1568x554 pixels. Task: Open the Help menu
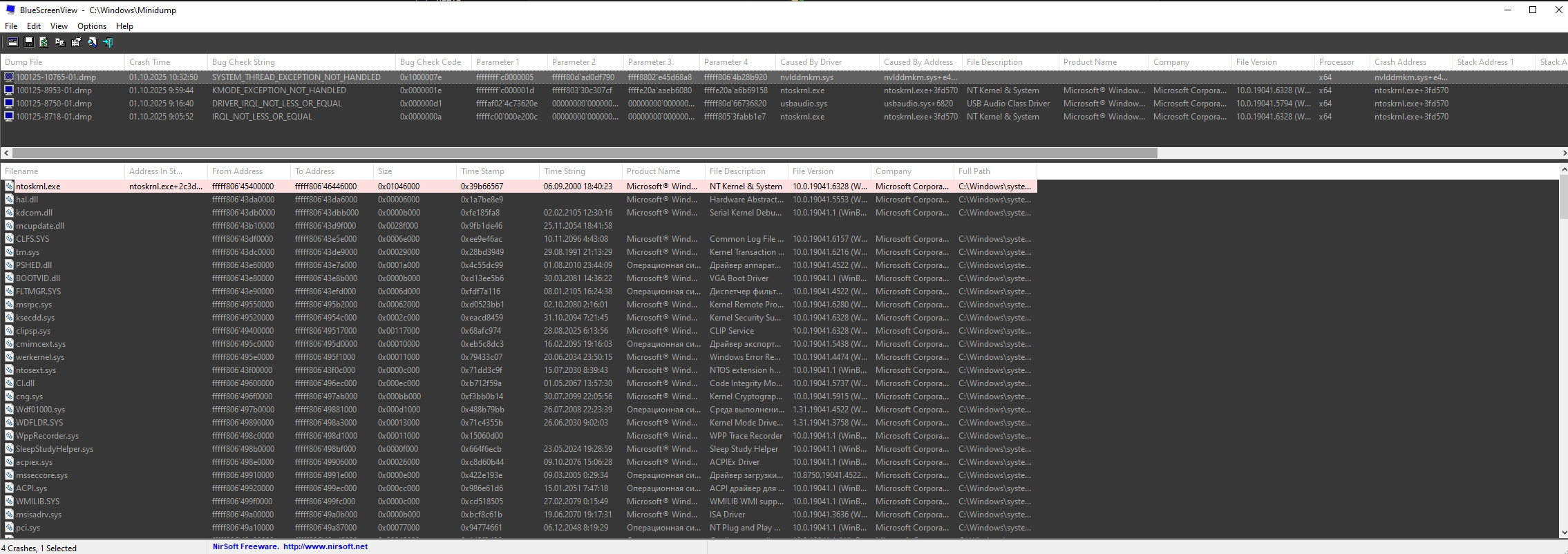[124, 26]
